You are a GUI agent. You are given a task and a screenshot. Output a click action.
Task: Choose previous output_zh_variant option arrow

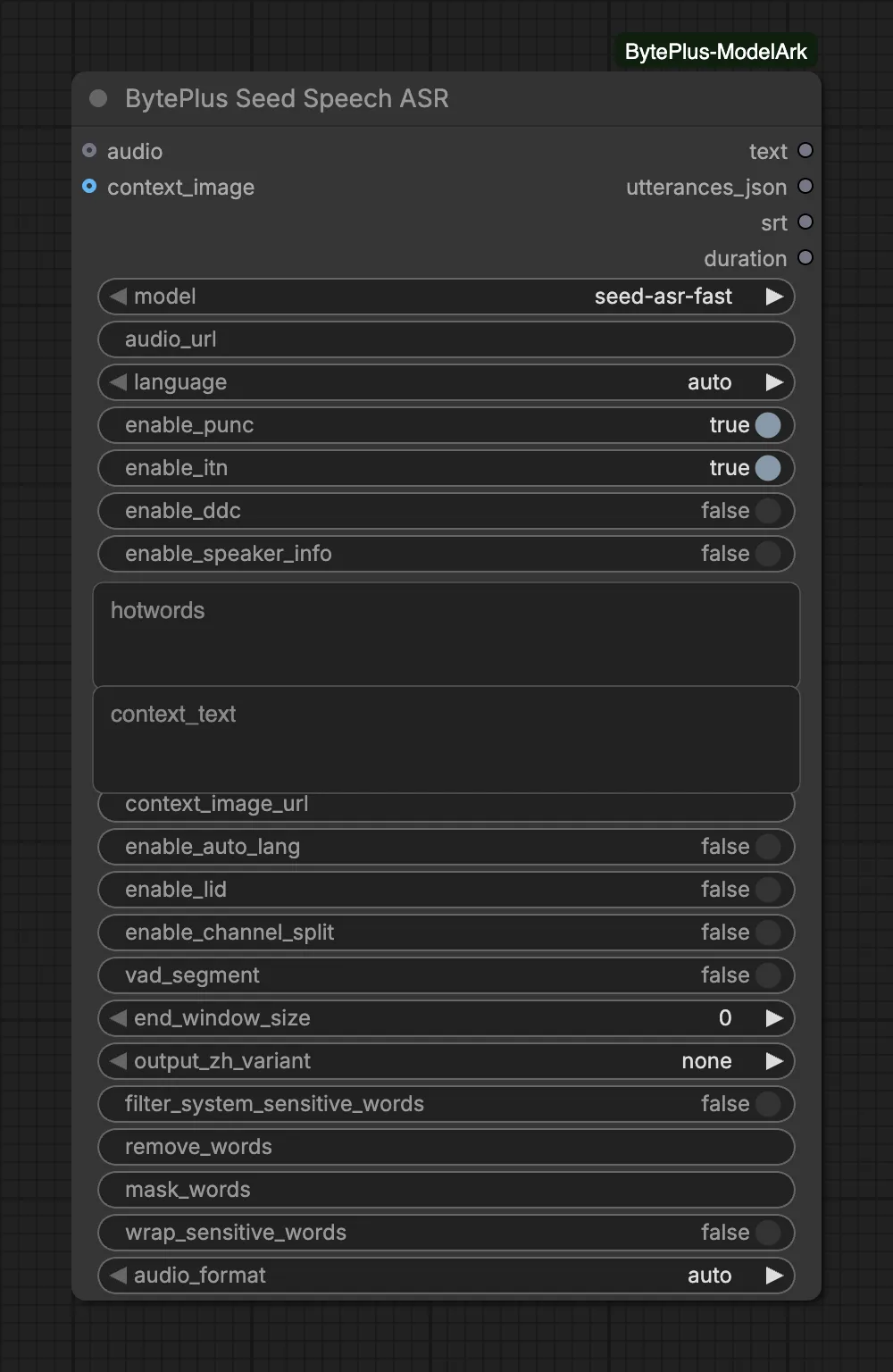(x=118, y=1061)
